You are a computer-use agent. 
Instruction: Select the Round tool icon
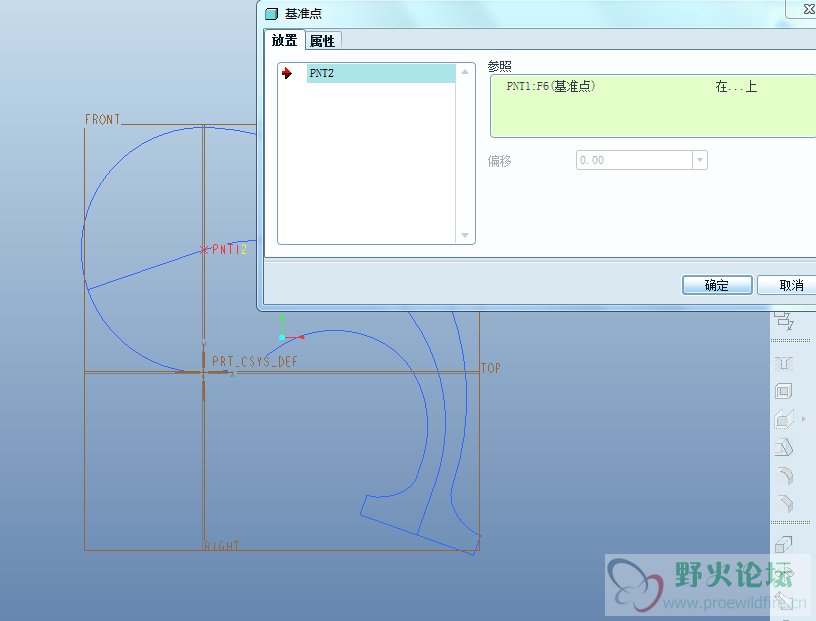click(784, 475)
